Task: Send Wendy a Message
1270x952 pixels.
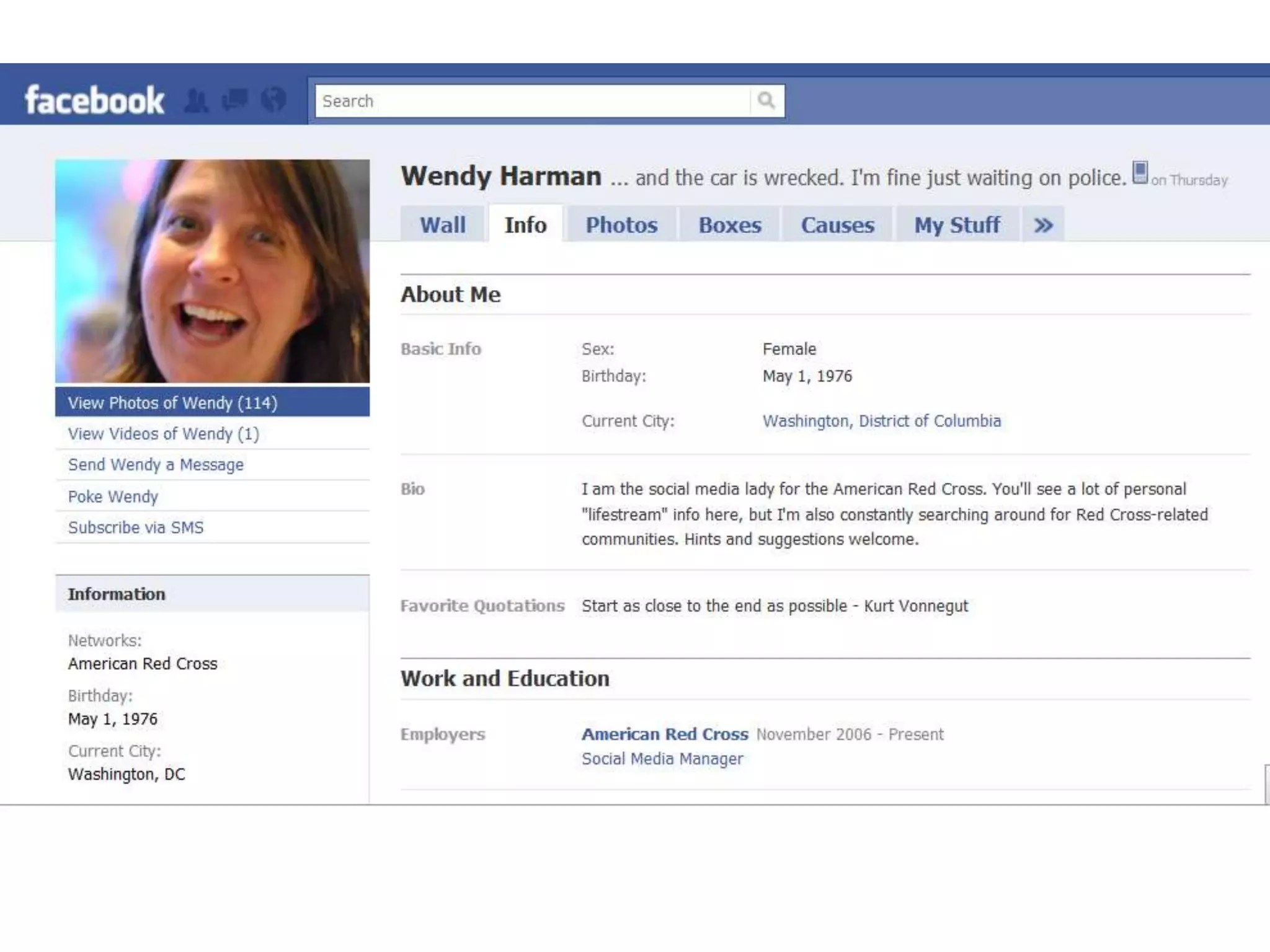Action: click(156, 465)
